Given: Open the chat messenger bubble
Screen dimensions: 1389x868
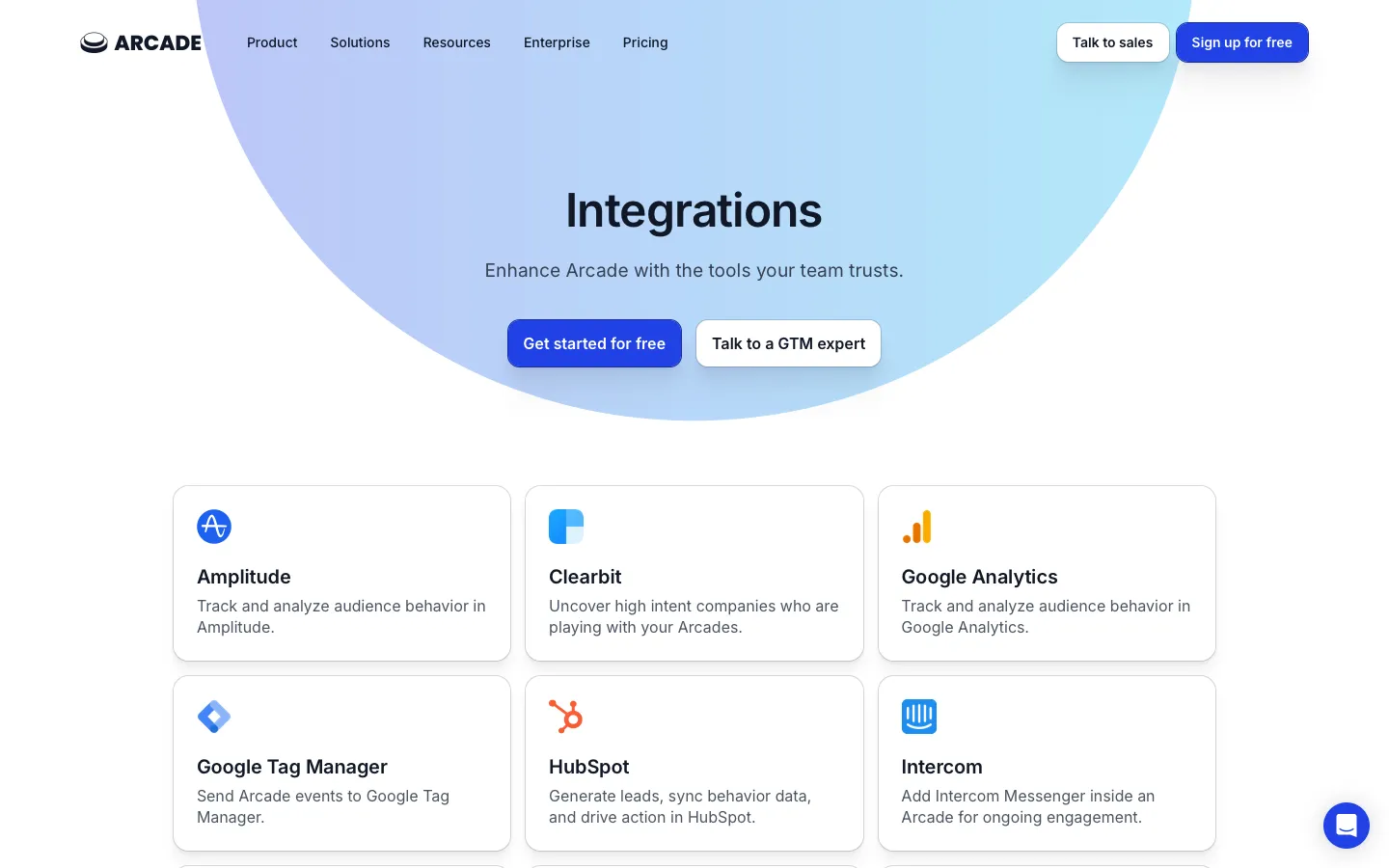Looking at the screenshot, I should click(x=1347, y=826).
